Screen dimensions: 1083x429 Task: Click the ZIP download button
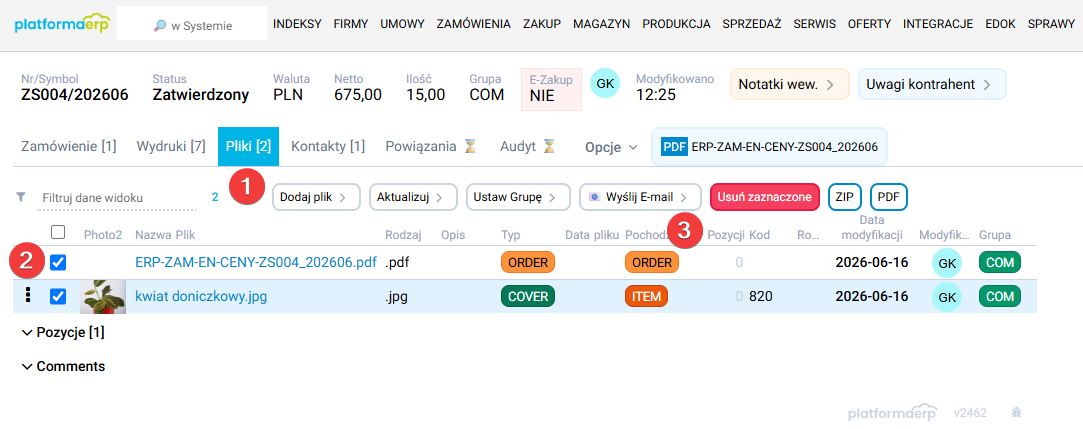click(844, 197)
